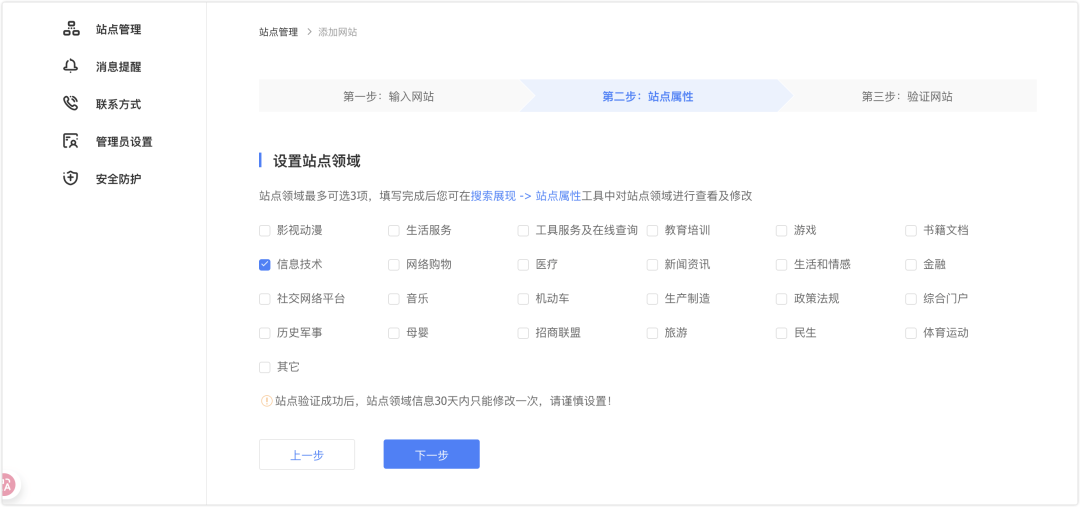Screen dimensions: 1080x507
Task: Check the 社交网络平台 checkbox
Action: pyautogui.click(x=264, y=299)
